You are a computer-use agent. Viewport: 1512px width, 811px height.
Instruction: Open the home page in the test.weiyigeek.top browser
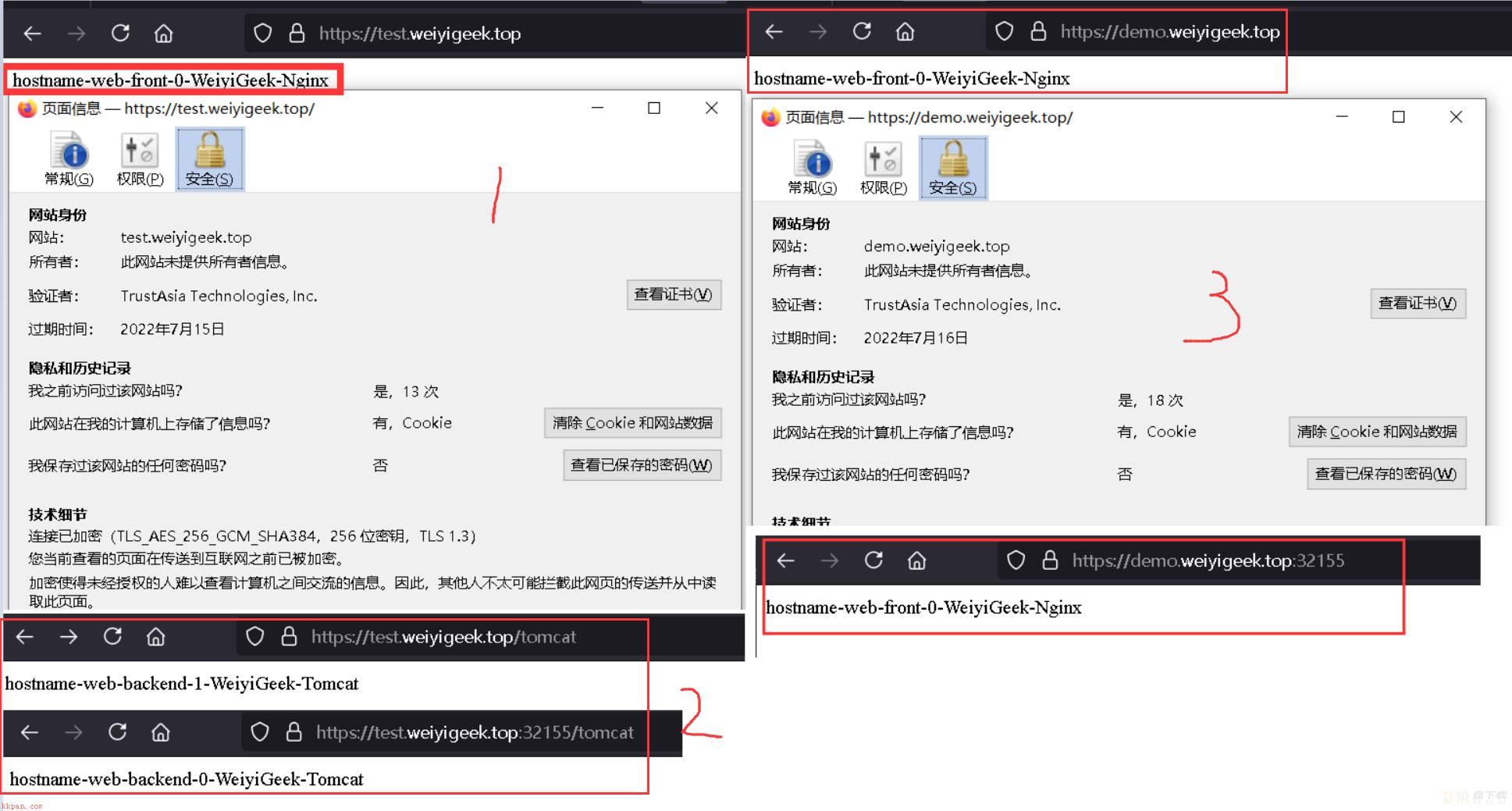(163, 33)
